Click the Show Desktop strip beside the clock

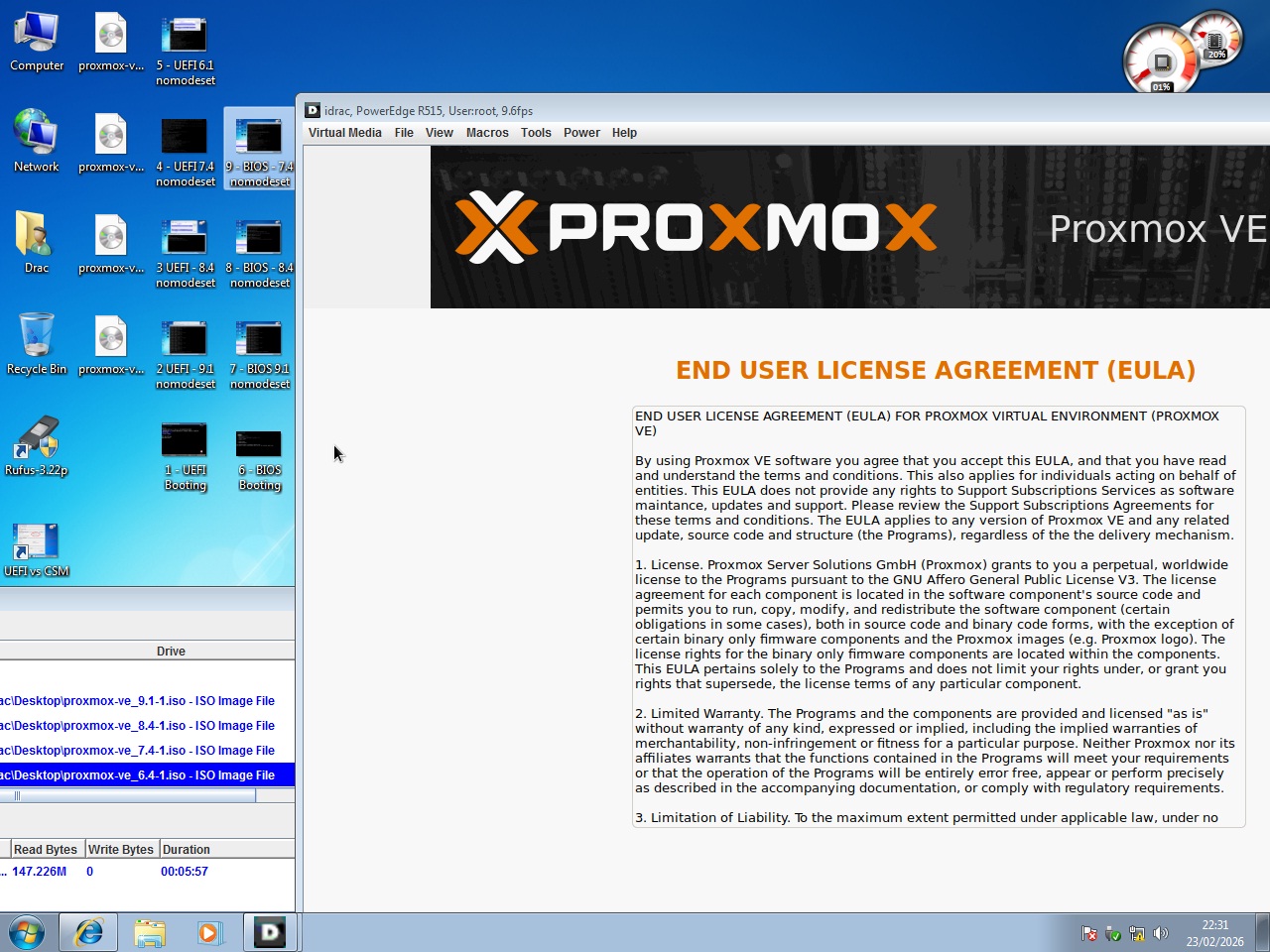[1262, 933]
